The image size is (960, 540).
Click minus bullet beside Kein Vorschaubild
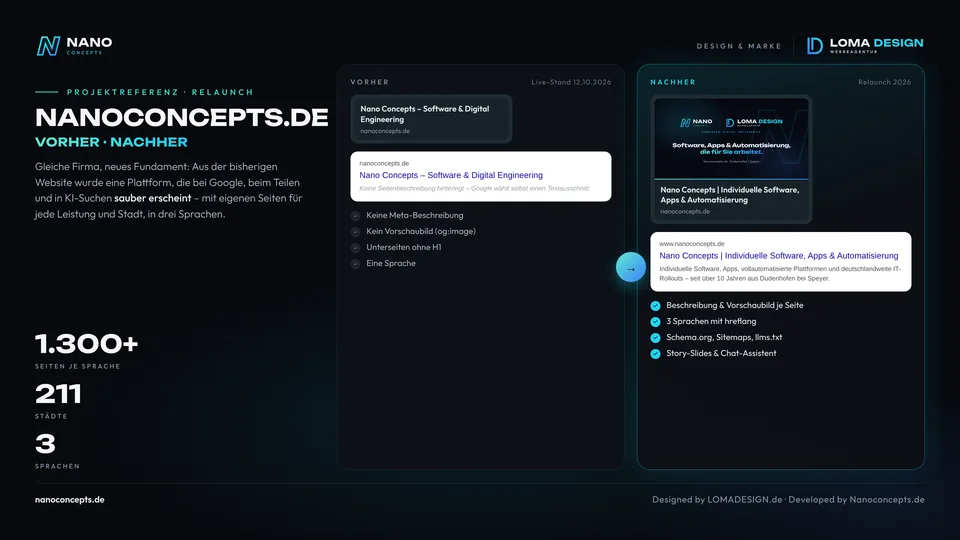[355, 231]
